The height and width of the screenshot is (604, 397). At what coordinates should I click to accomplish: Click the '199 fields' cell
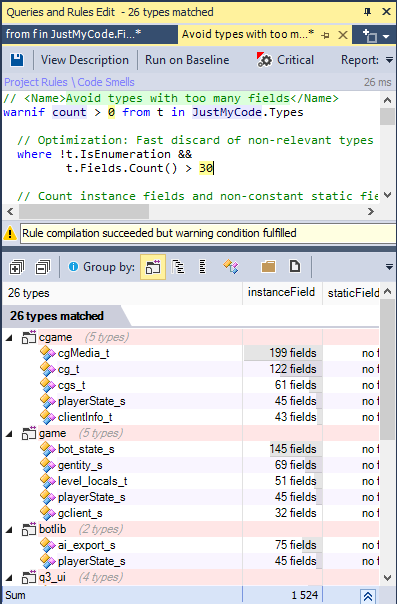[x=283, y=353]
